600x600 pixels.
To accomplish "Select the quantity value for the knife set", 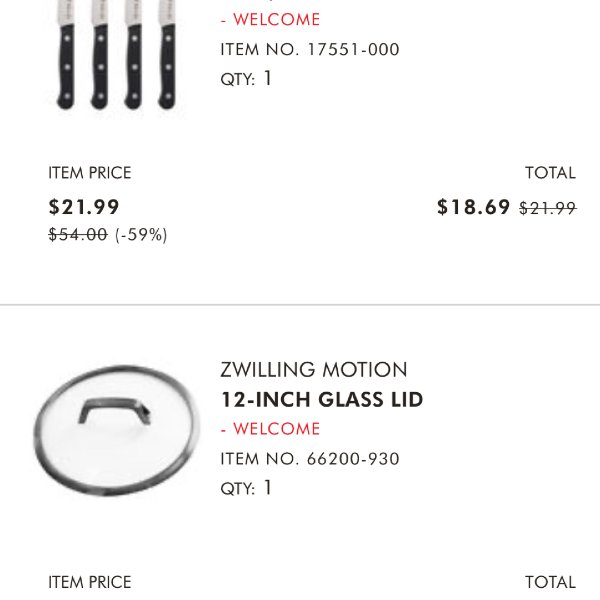I will [x=267, y=78].
